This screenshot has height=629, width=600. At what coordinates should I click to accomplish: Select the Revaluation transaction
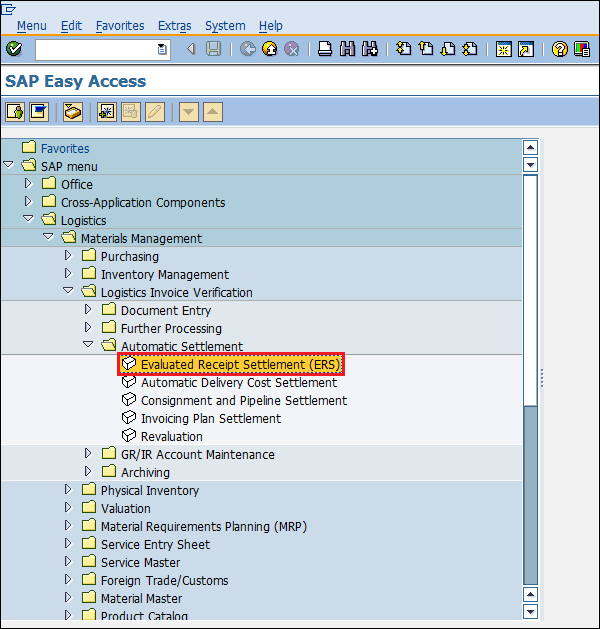pyautogui.click(x=172, y=437)
